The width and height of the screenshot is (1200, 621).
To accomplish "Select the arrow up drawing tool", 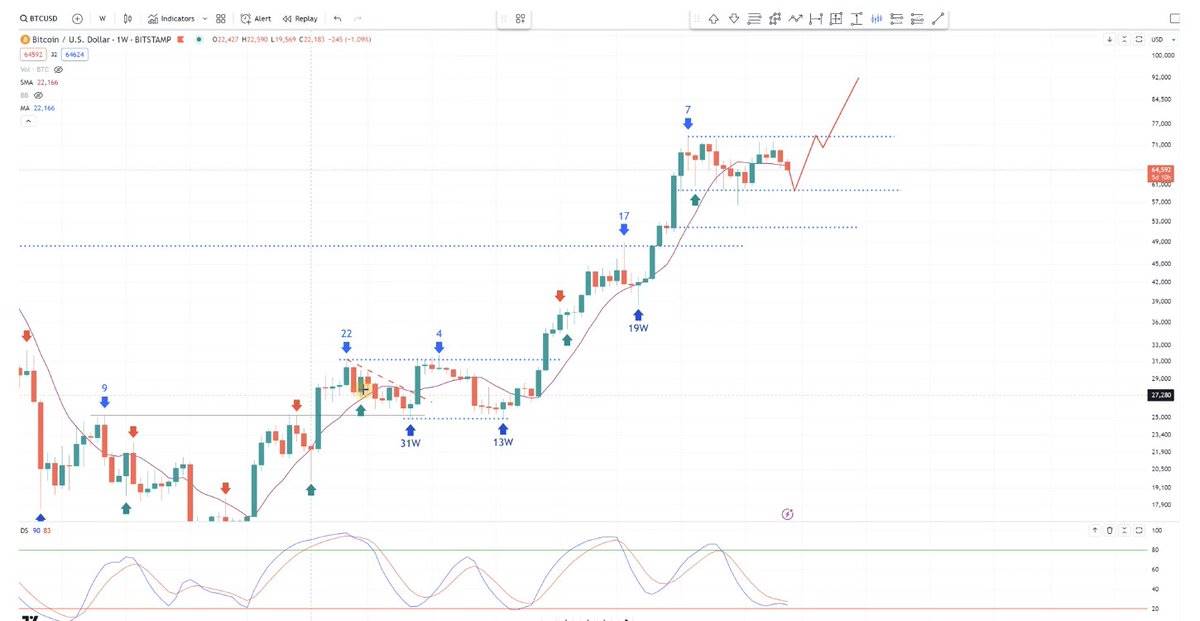I will (x=713, y=18).
